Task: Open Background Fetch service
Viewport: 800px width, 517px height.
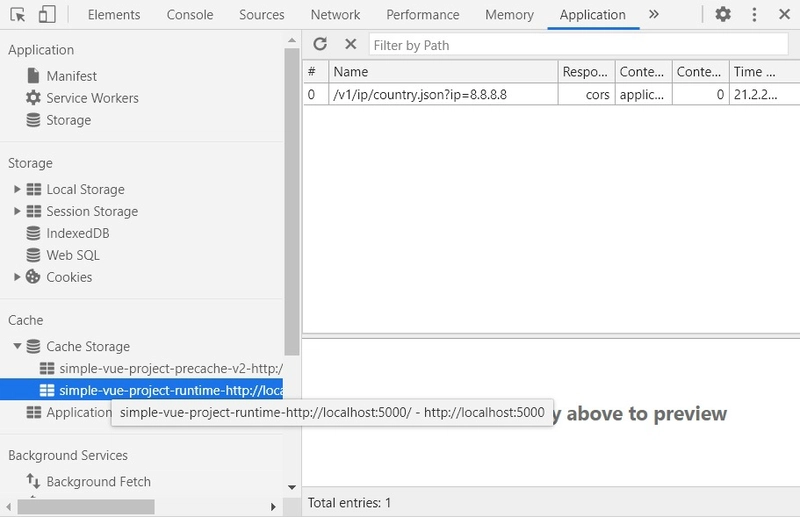Action: click(x=98, y=481)
